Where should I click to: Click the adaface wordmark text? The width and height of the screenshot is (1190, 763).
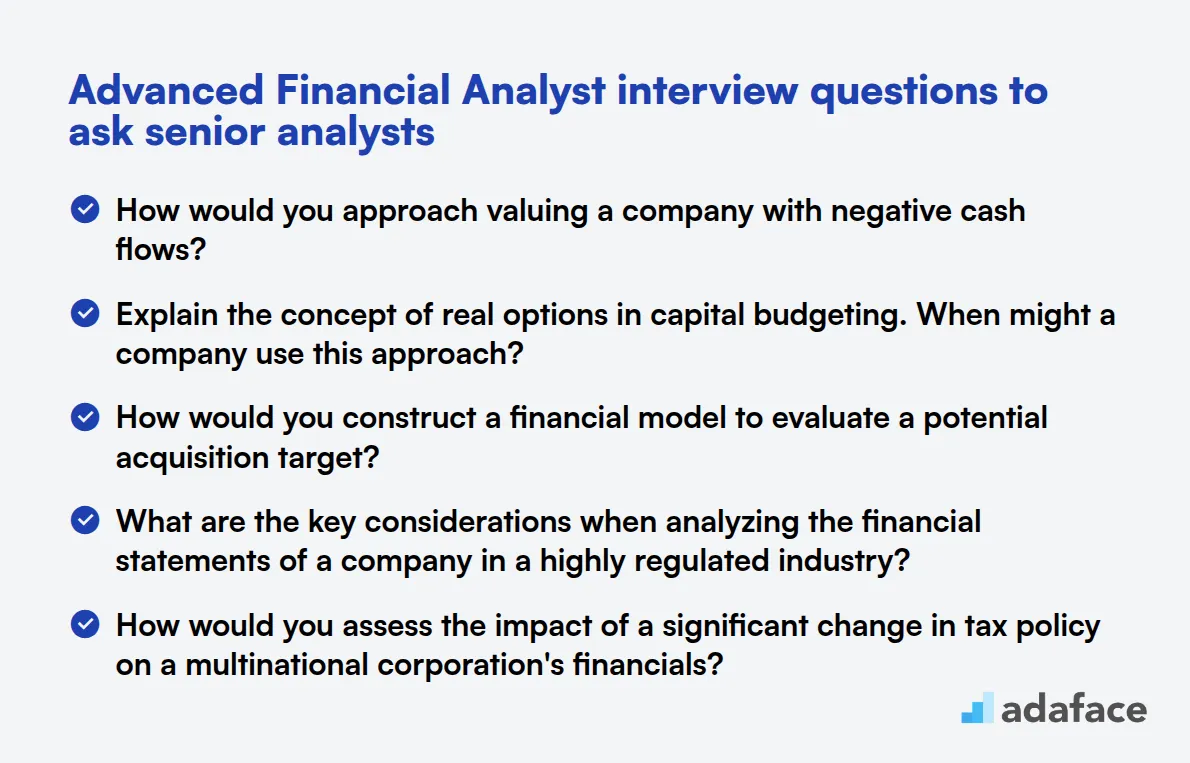click(x=1074, y=710)
